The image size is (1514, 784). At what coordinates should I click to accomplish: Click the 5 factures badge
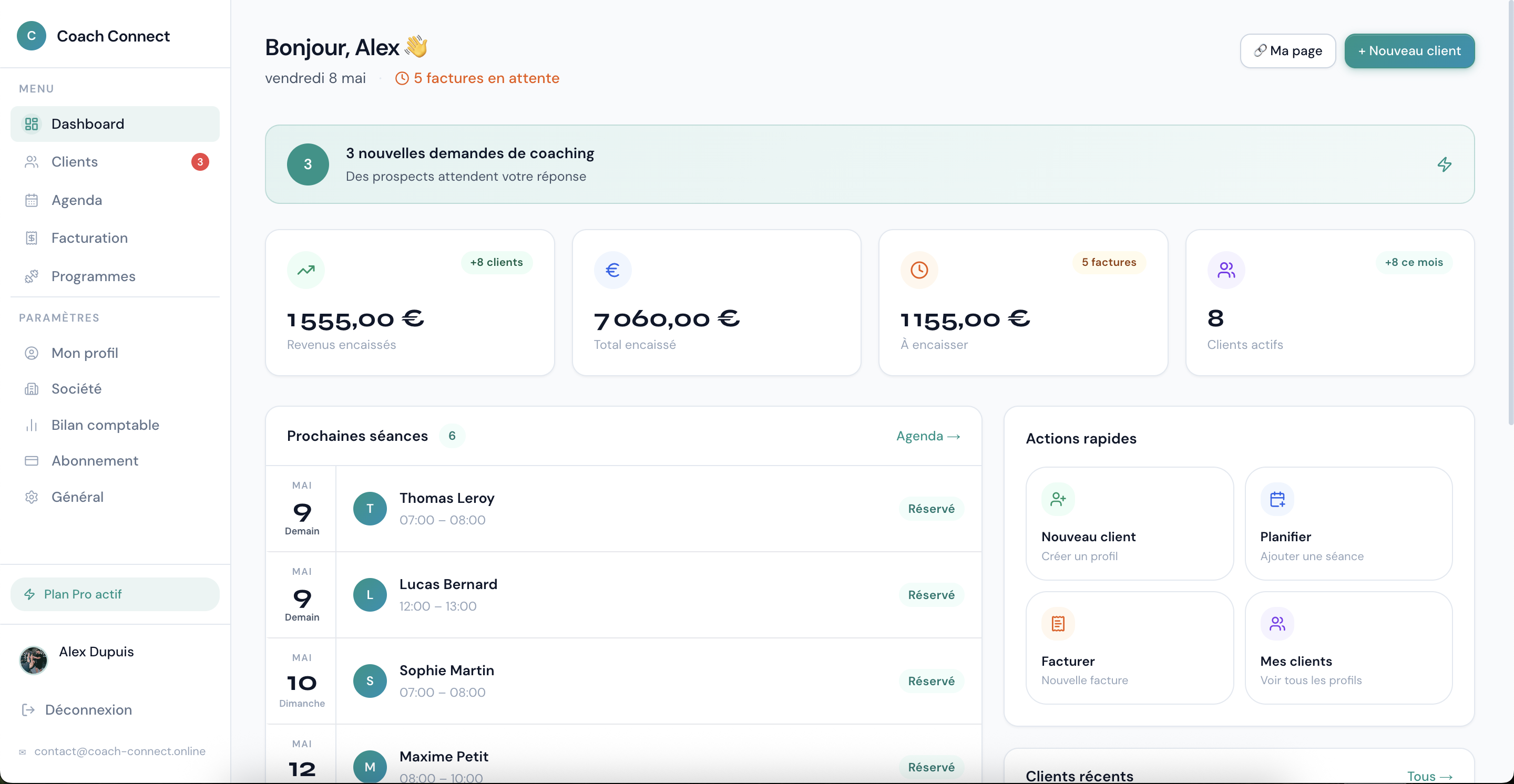(1109, 263)
